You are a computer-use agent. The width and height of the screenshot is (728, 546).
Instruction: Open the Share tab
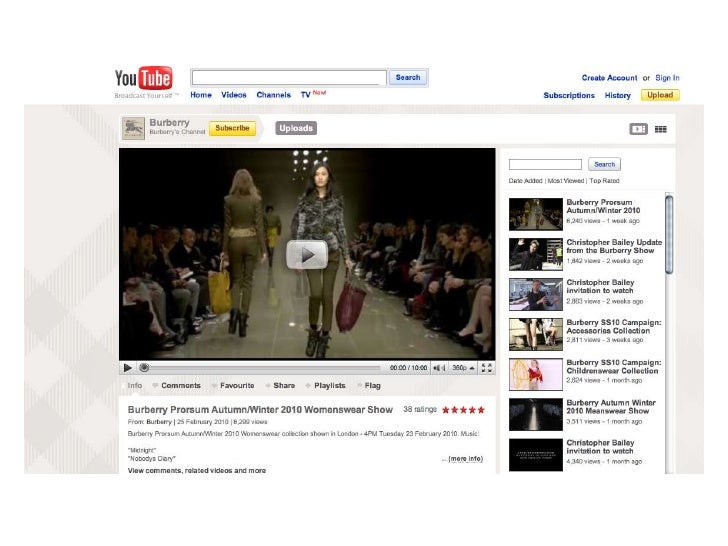[284, 385]
